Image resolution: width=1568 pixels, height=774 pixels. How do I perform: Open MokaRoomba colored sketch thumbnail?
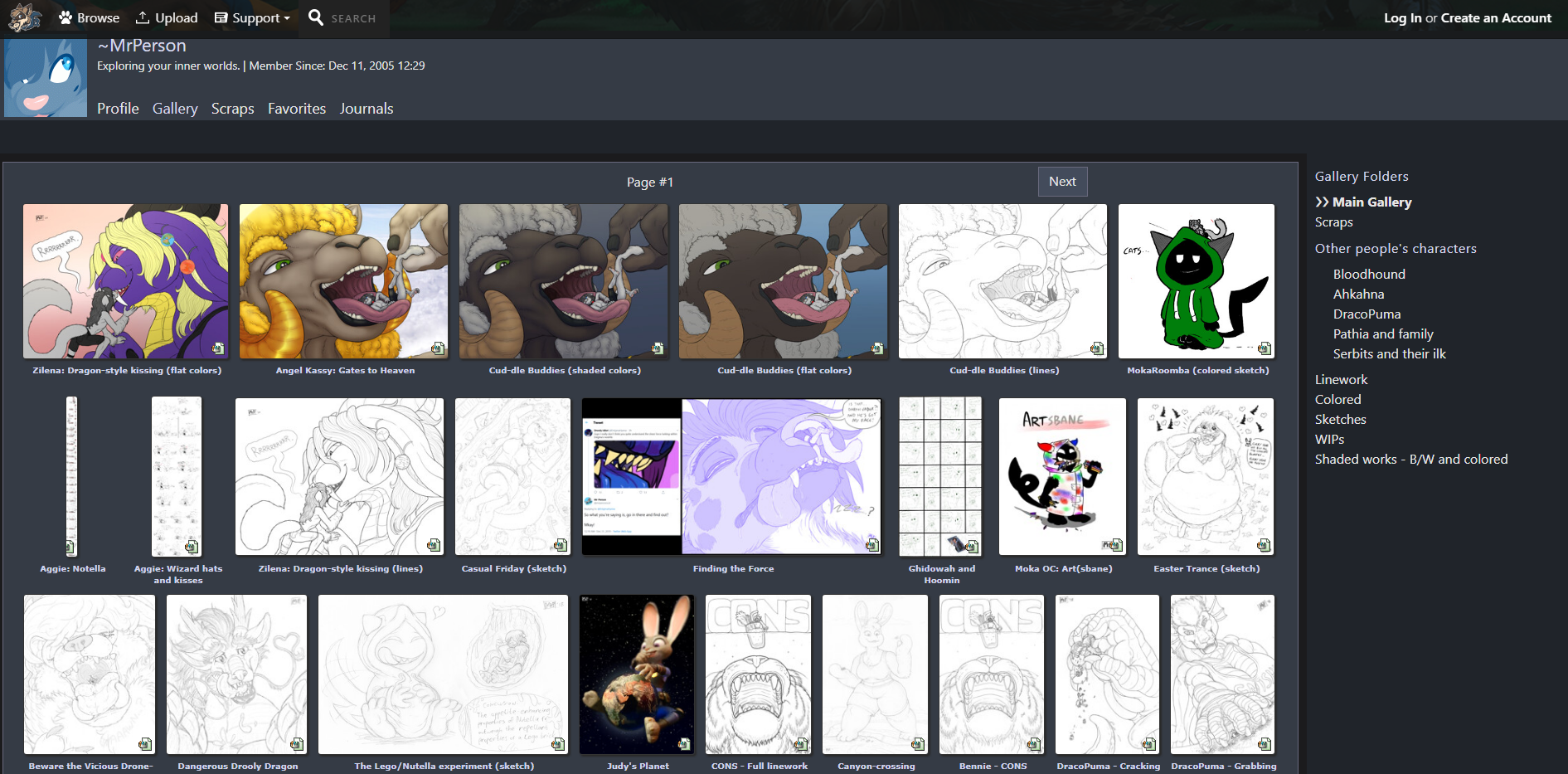pos(1197,281)
